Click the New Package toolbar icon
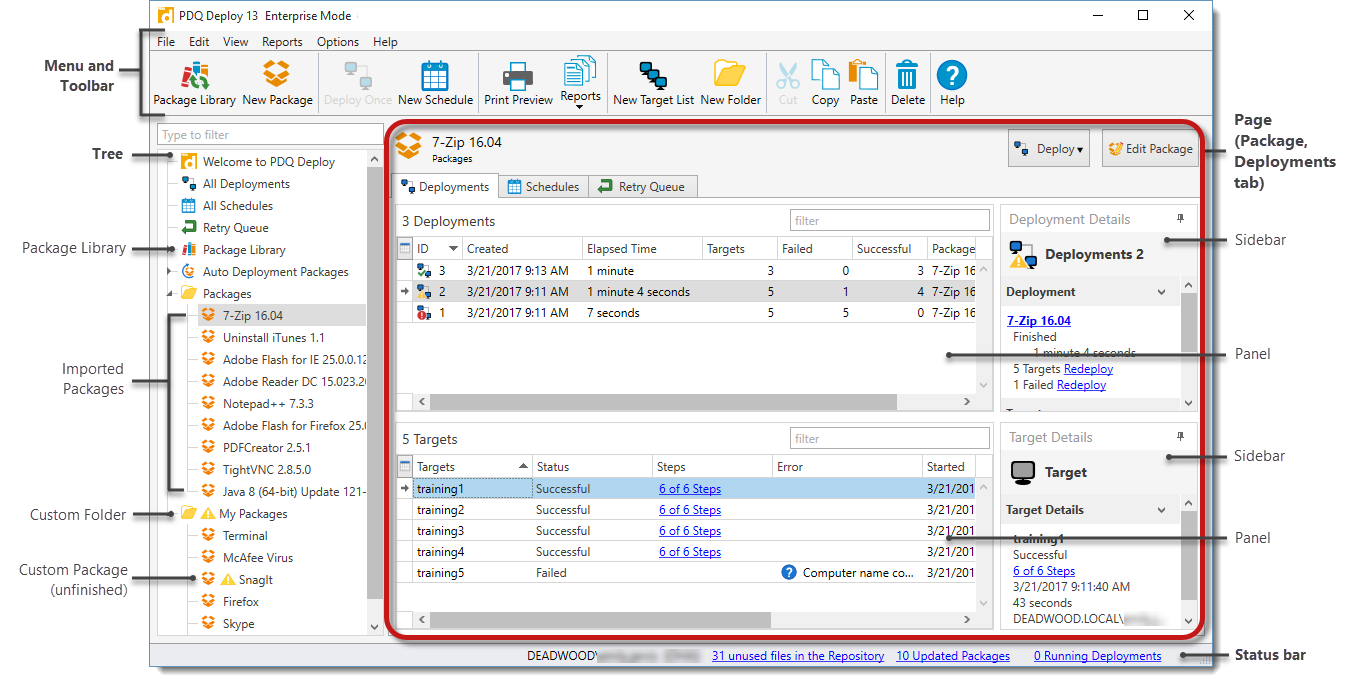Image resolution: width=1368 pixels, height=683 pixels. click(x=277, y=76)
